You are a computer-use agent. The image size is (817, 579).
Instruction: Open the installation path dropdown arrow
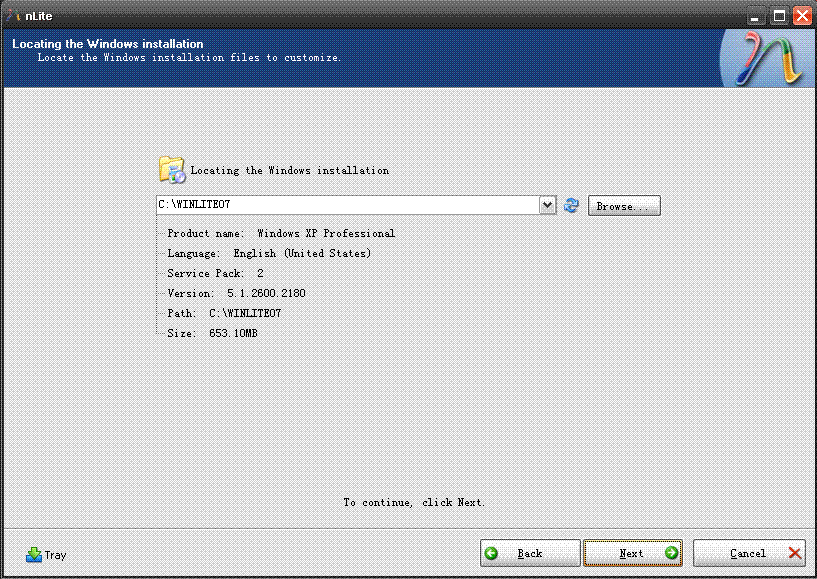547,205
